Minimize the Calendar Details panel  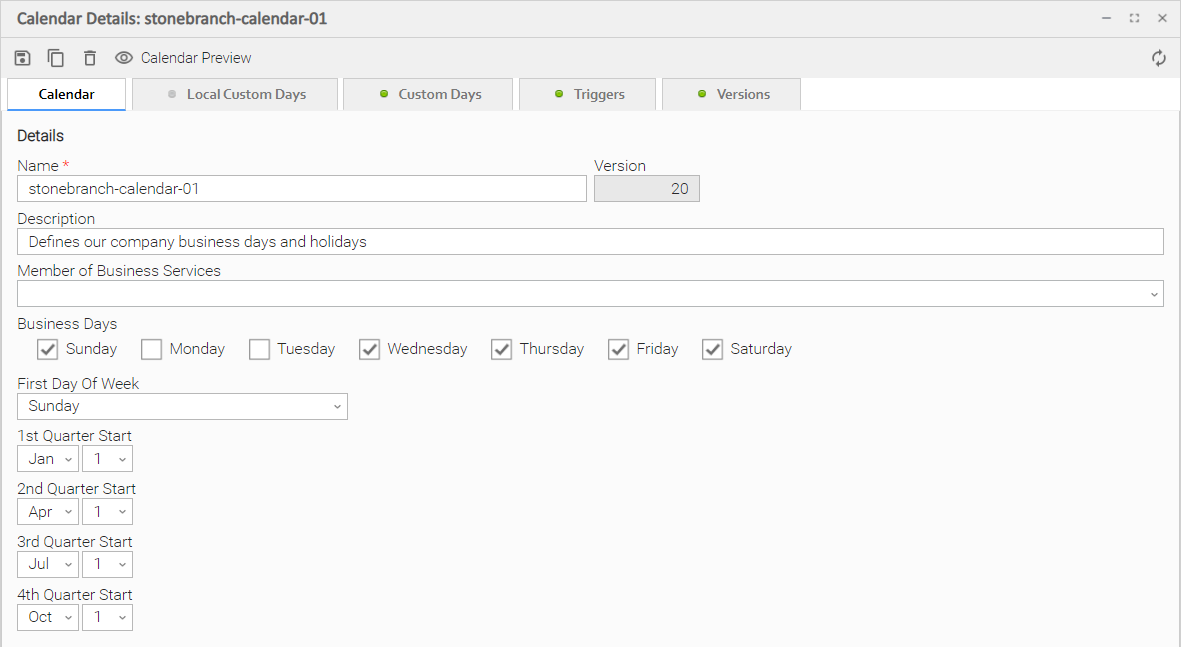coord(1107,18)
